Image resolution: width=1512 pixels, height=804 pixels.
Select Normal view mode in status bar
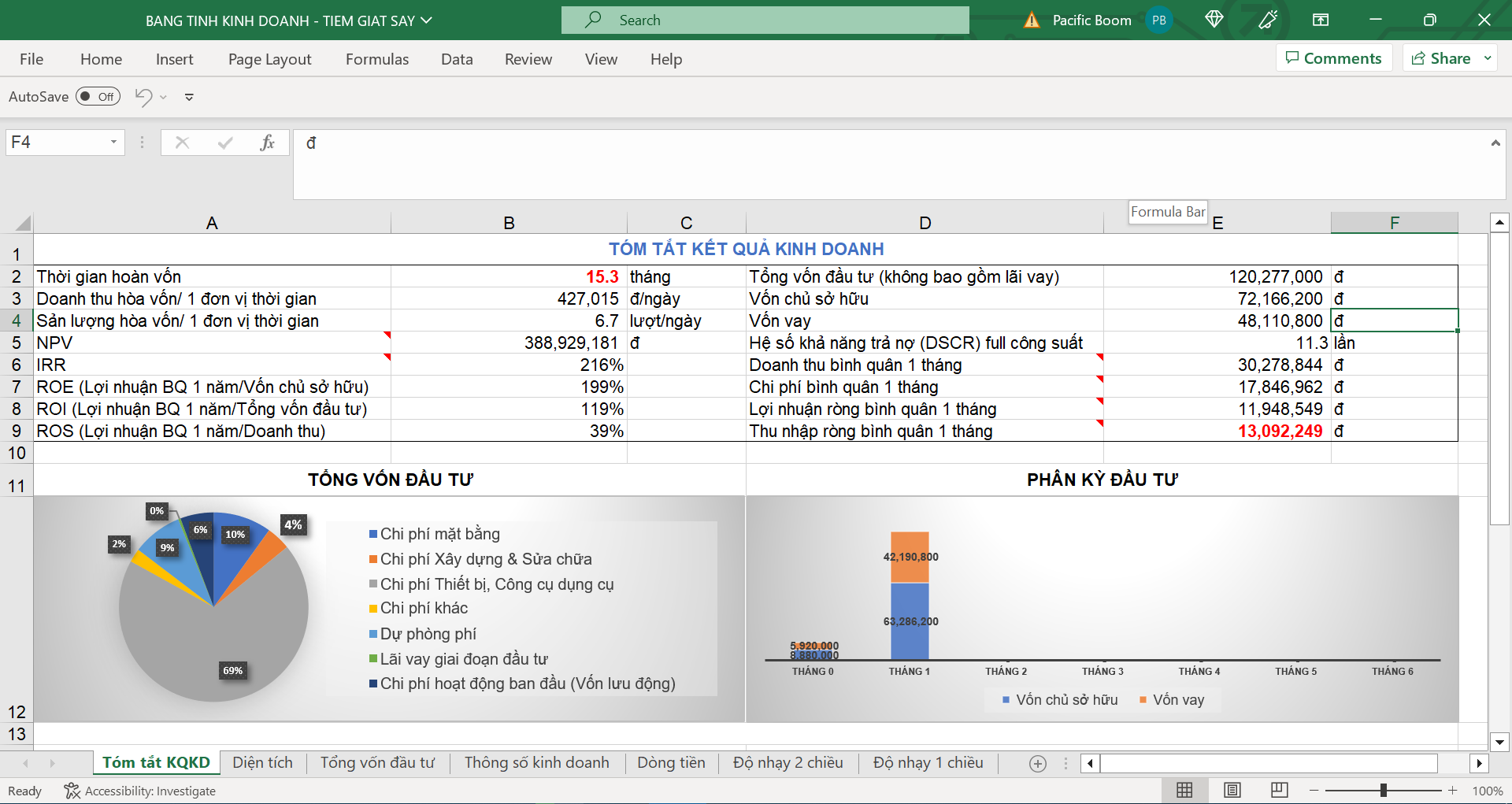[x=1184, y=790]
